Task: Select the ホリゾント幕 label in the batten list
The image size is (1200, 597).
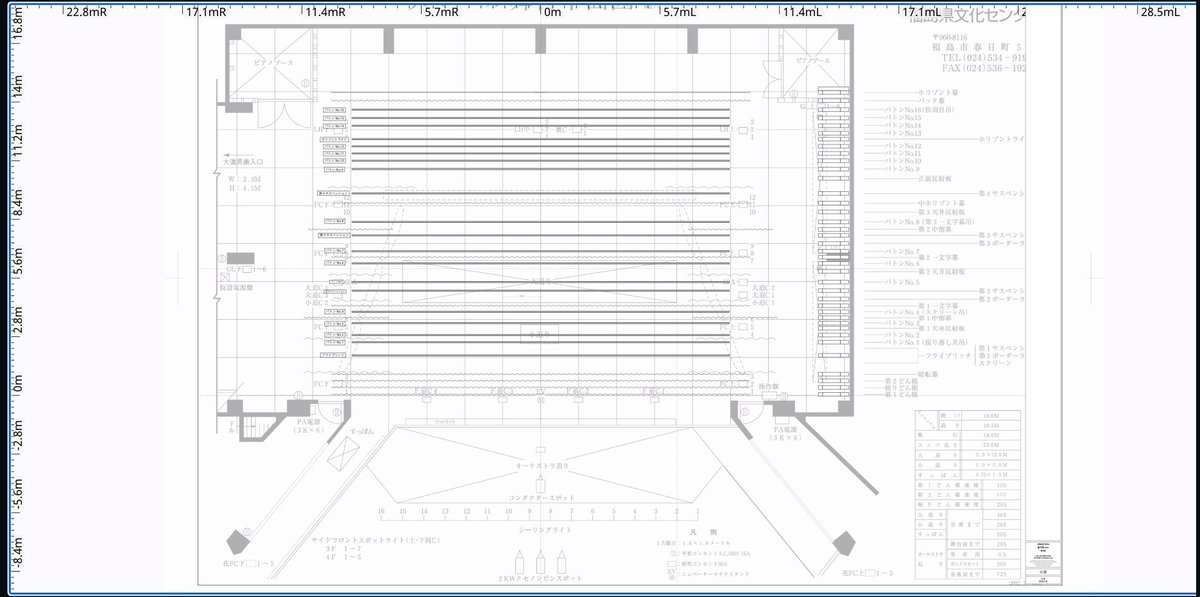Action: [x=939, y=92]
